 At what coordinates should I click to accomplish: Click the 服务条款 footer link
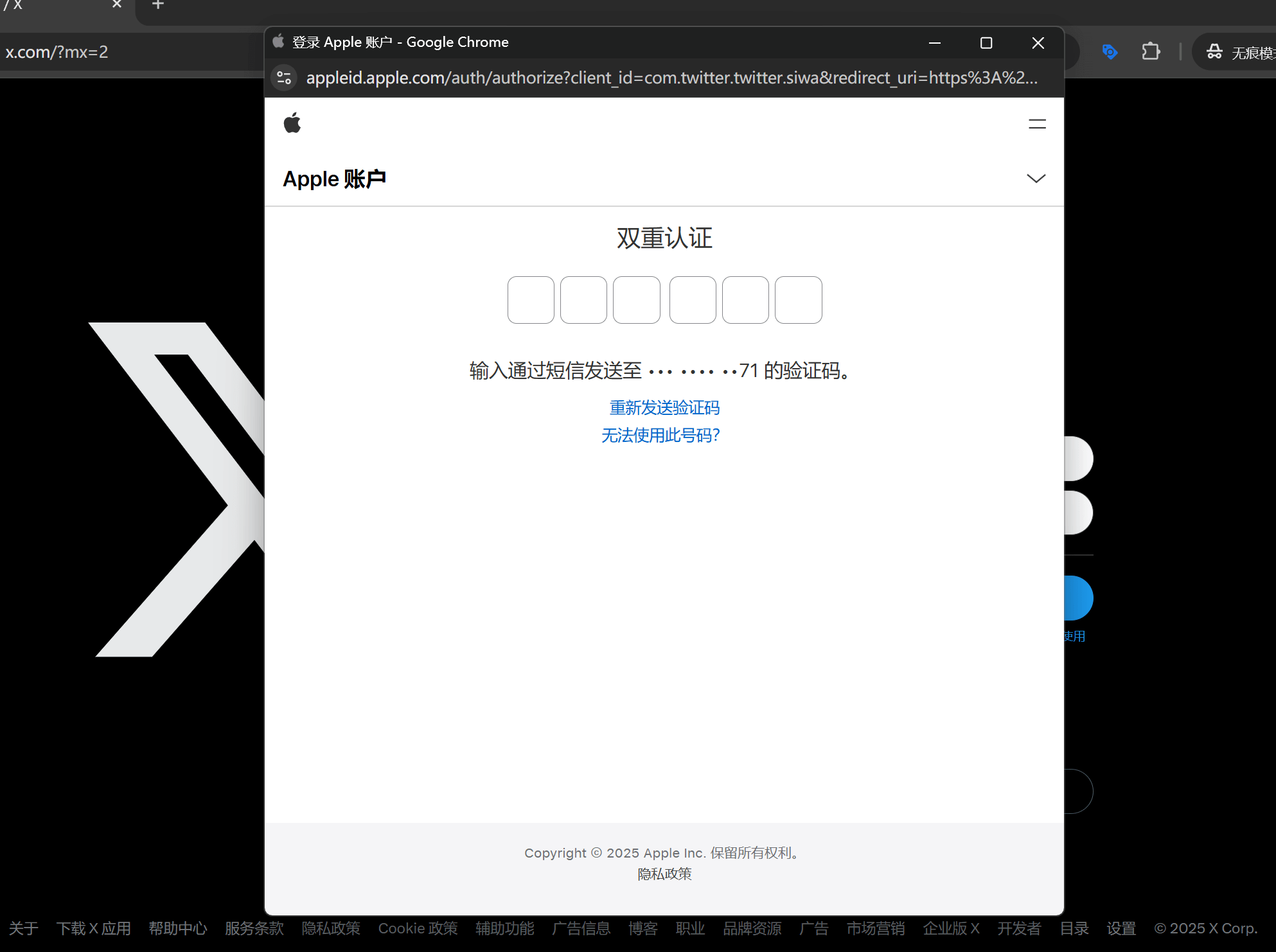tap(254, 929)
